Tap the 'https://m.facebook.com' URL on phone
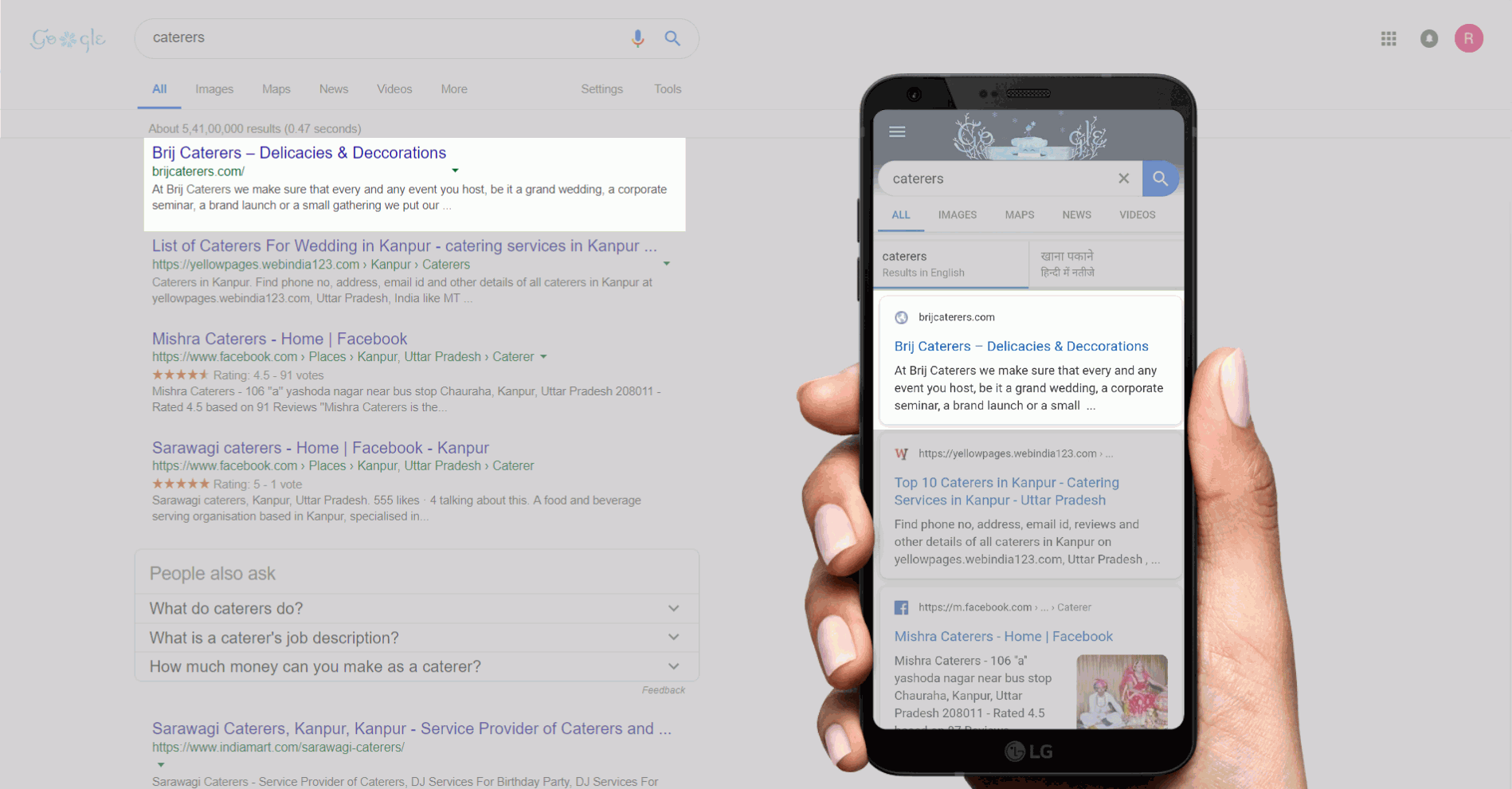Screen dimensions: 1512x789 (x=975, y=607)
